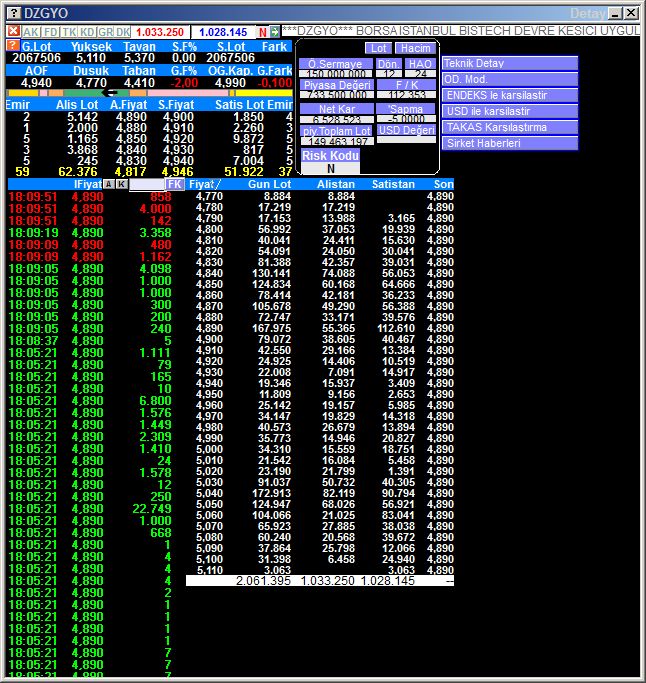Click the Ö.Sermaye label

[x=335, y=64]
